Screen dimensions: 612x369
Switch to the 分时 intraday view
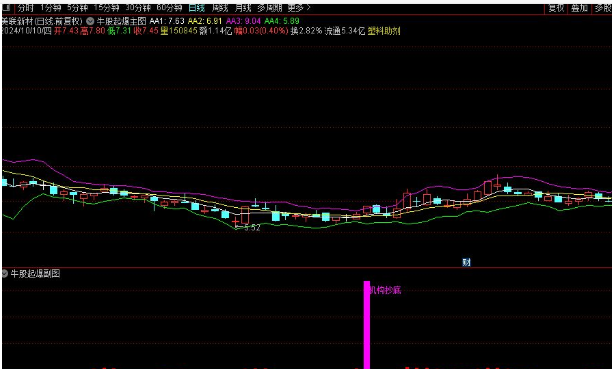(25, 8)
